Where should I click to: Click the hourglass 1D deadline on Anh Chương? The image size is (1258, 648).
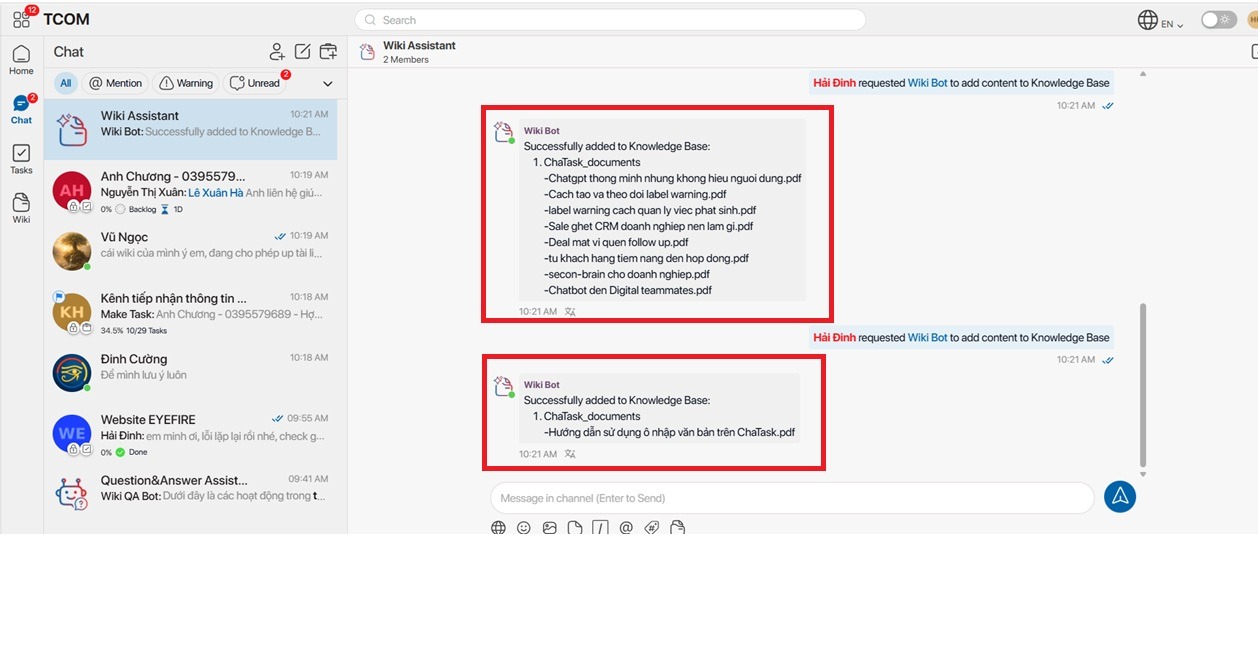tap(171, 209)
